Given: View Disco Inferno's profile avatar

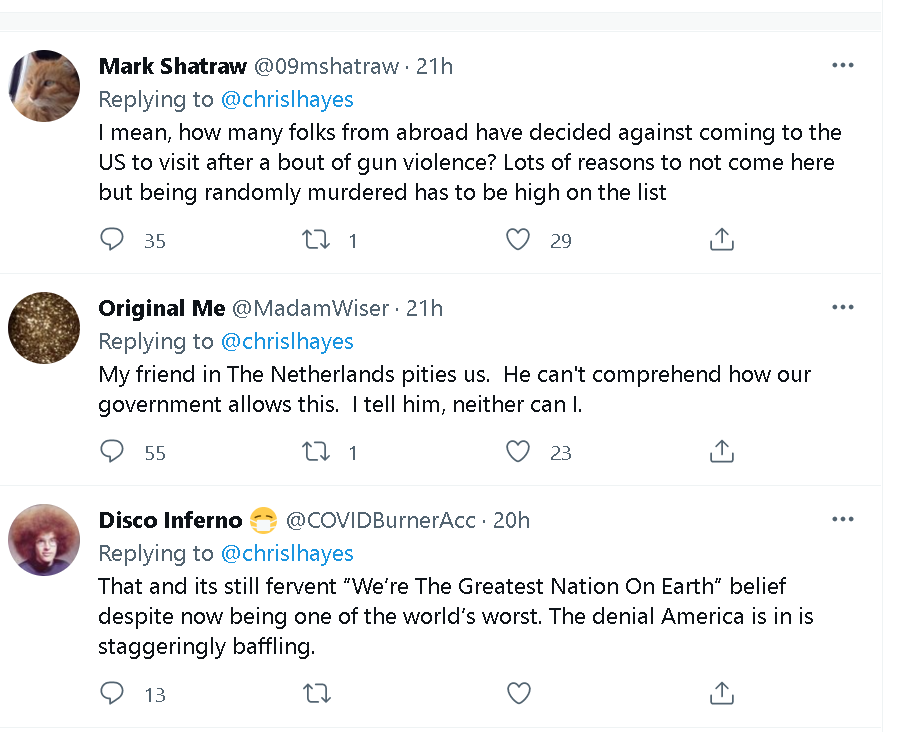Looking at the screenshot, I should pos(44,540).
